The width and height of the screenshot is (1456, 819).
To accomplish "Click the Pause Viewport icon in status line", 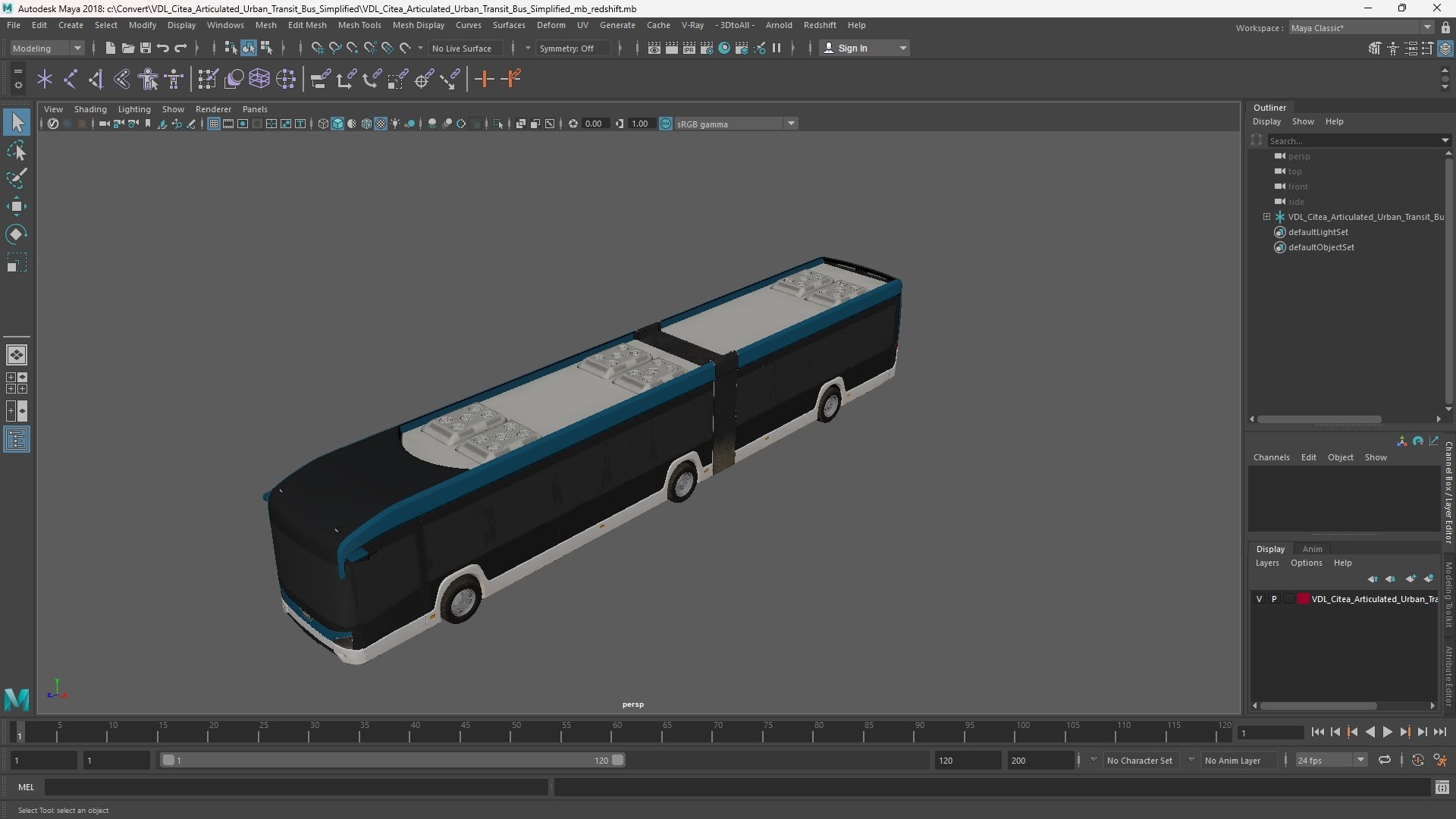I will 777,48.
